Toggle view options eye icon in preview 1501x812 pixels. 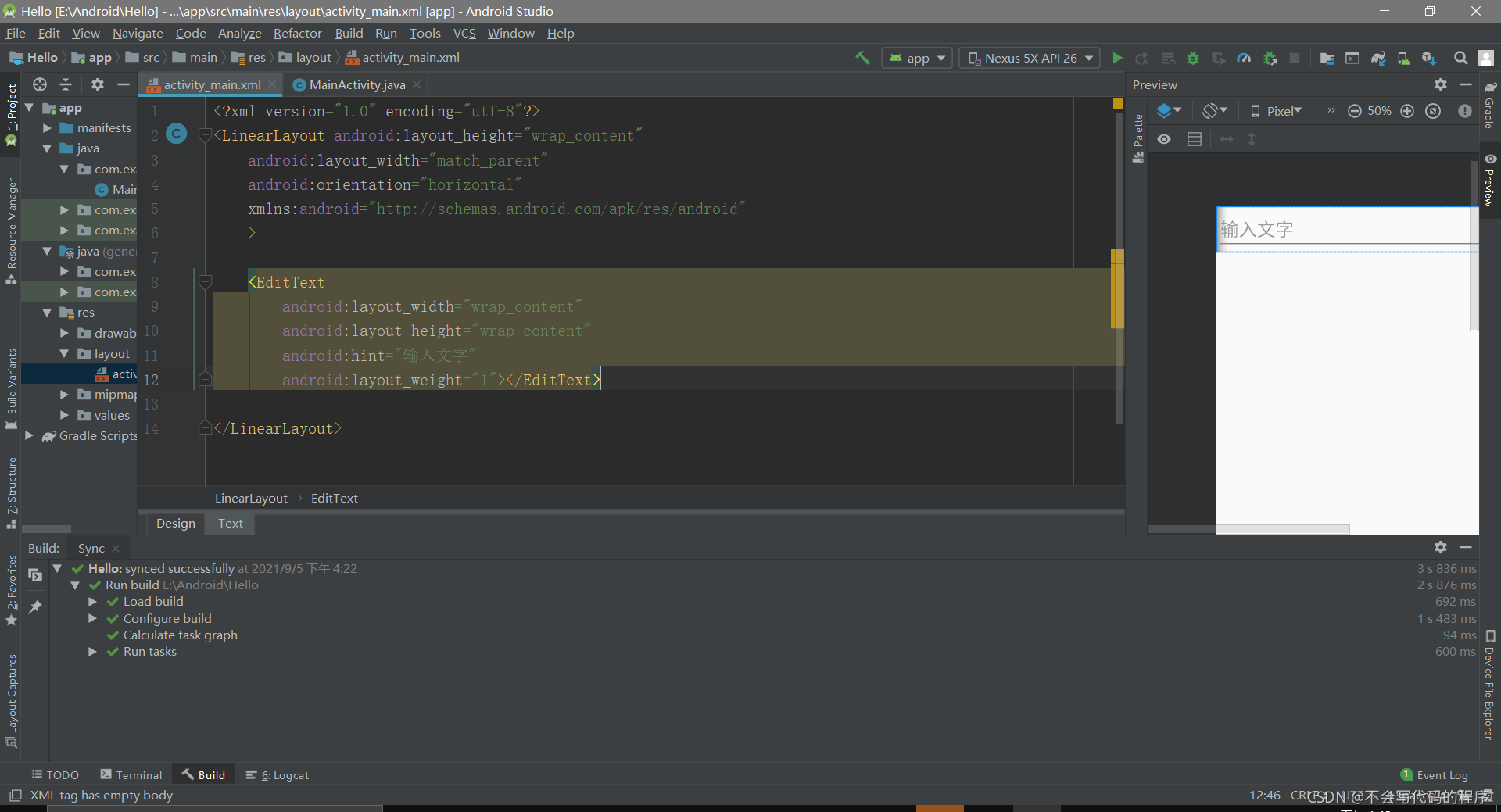[x=1164, y=139]
